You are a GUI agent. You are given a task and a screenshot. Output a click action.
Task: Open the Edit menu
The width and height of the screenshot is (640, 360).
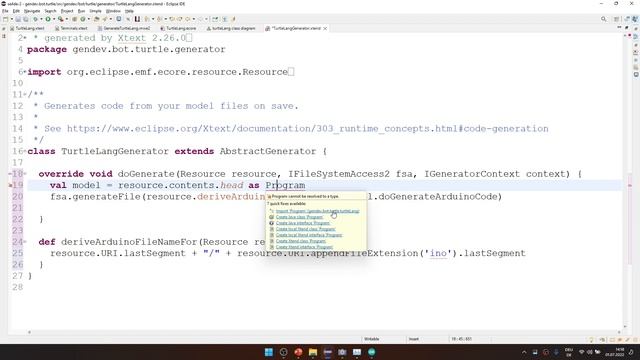[x=16, y=11]
